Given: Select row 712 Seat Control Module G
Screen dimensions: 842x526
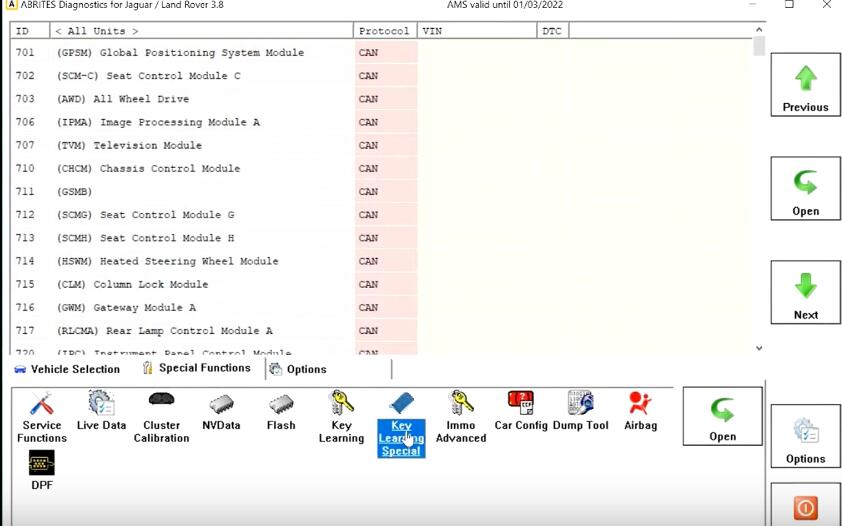Looking at the screenshot, I should (x=381, y=215).
